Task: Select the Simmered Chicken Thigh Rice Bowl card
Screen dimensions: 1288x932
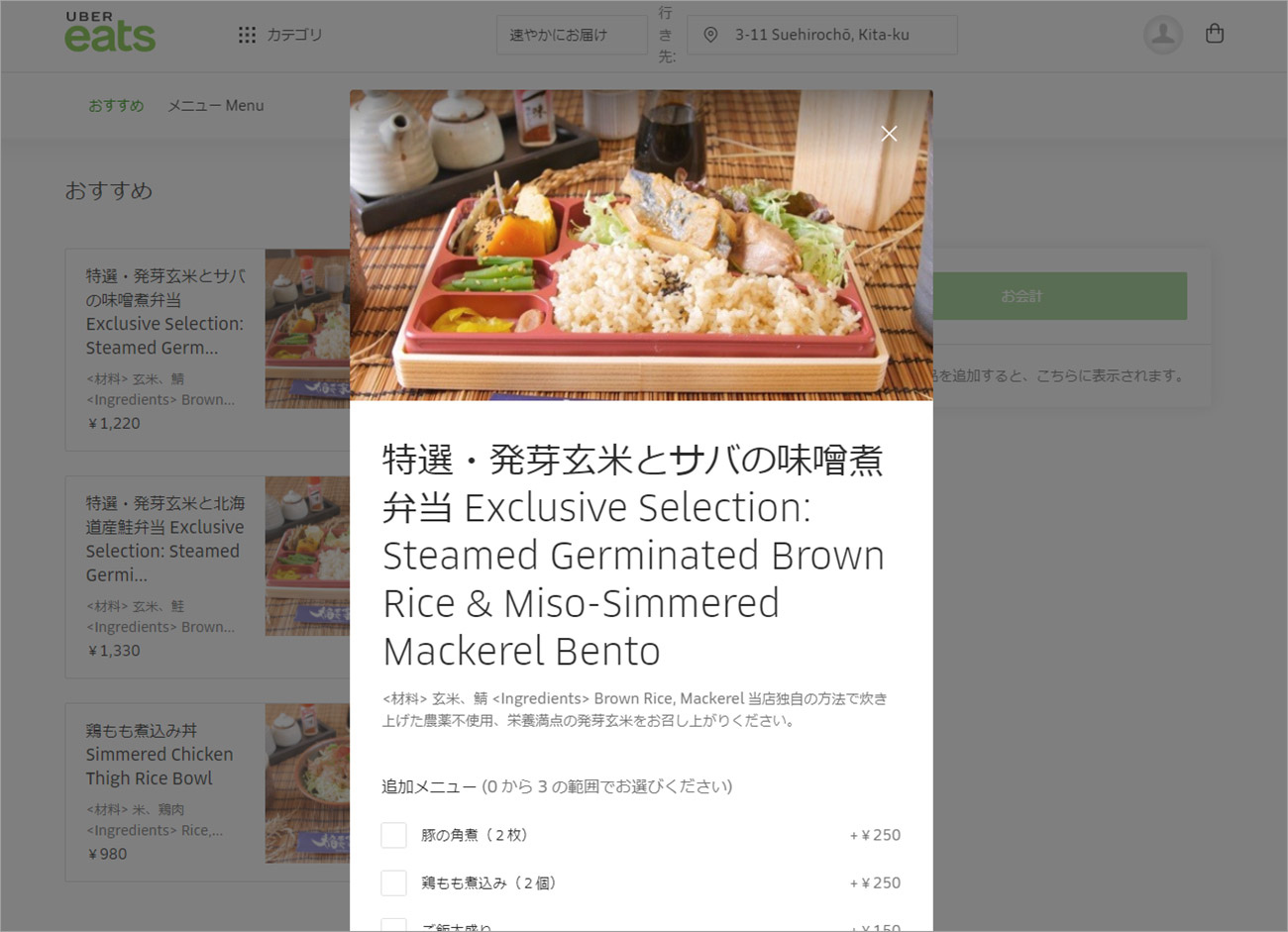Action: pyautogui.click(x=208, y=792)
